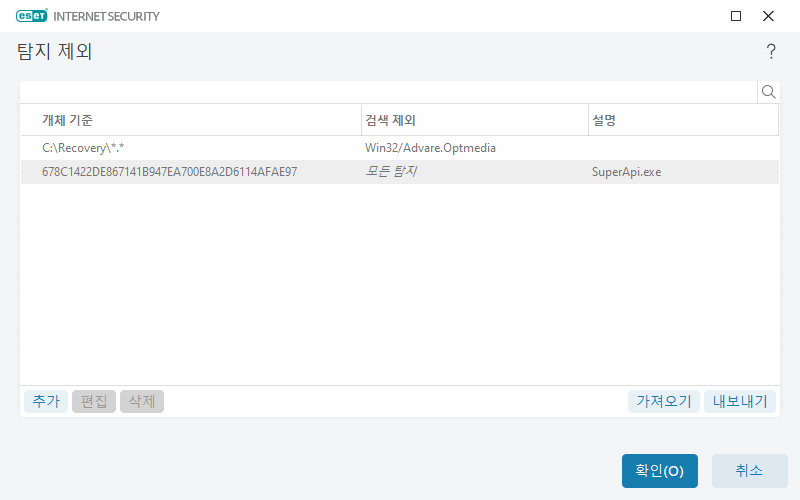Image resolution: width=800 pixels, height=500 pixels.
Task: Click the ESET logo in title bar
Action: pos(32,16)
